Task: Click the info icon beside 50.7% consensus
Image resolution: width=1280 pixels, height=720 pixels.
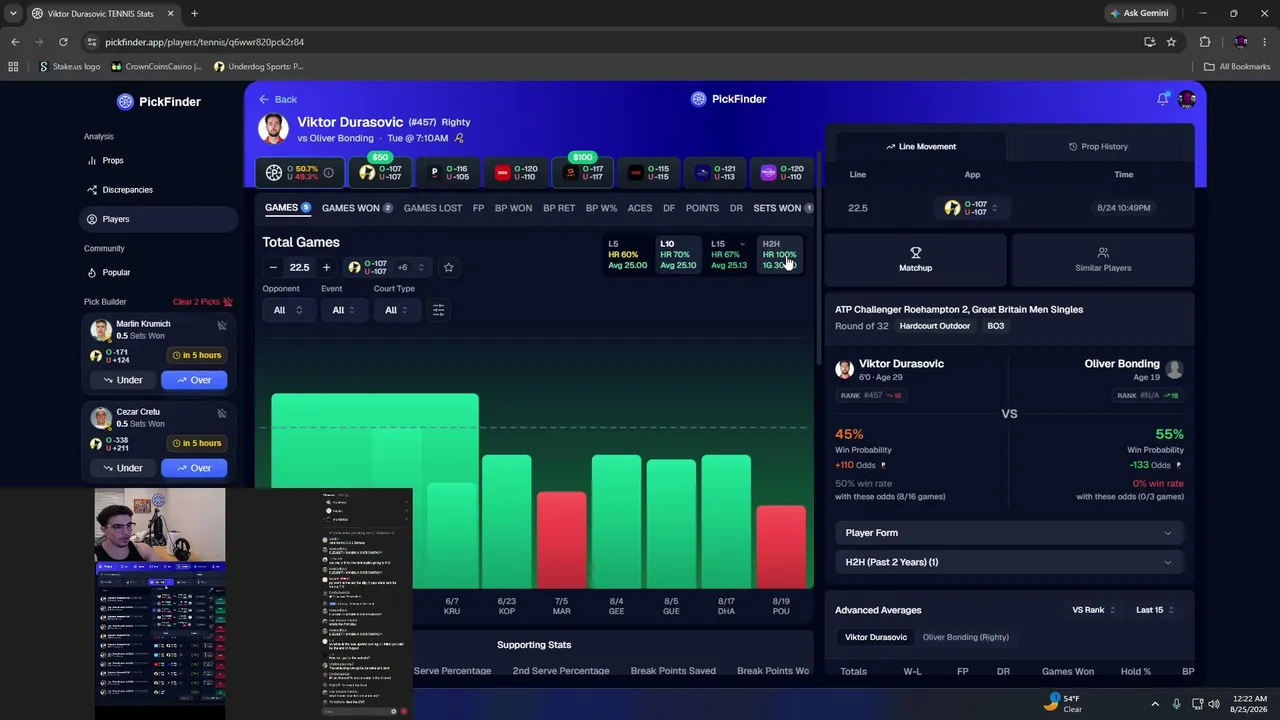Action: click(x=328, y=173)
